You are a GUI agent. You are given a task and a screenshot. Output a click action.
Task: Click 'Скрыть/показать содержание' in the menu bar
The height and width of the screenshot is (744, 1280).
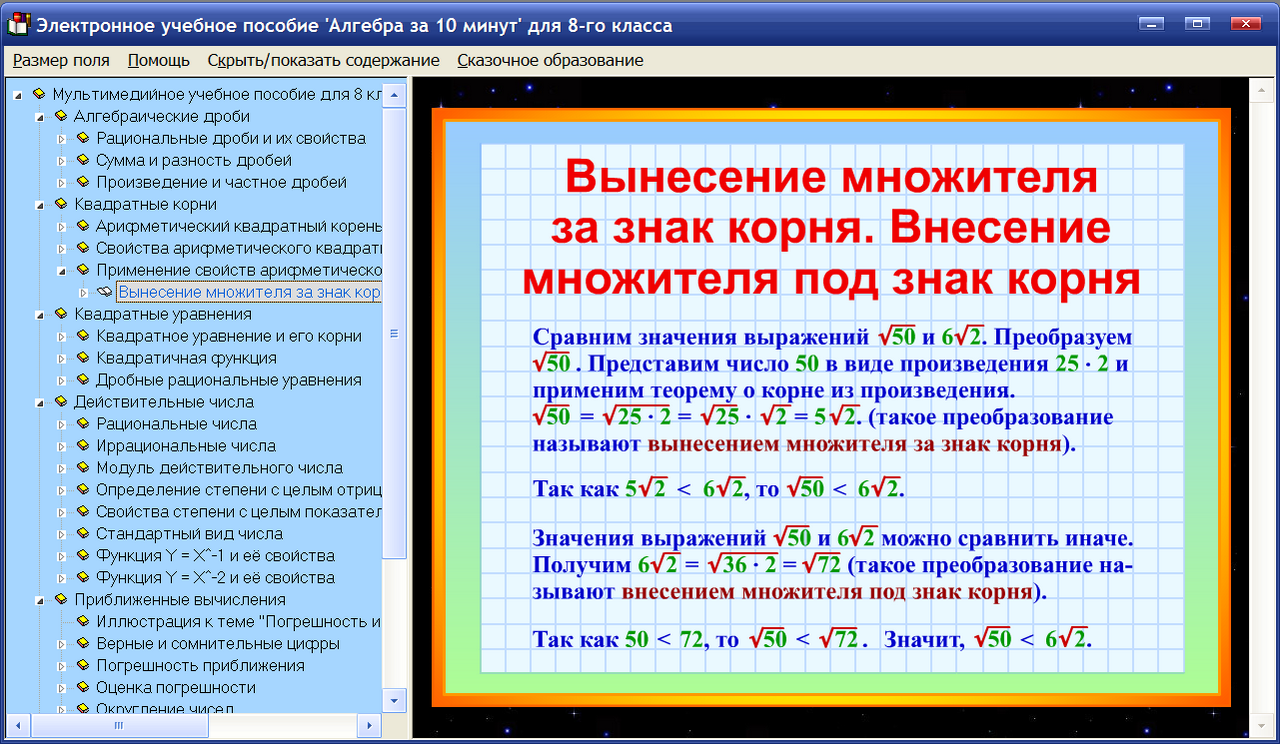click(x=323, y=60)
